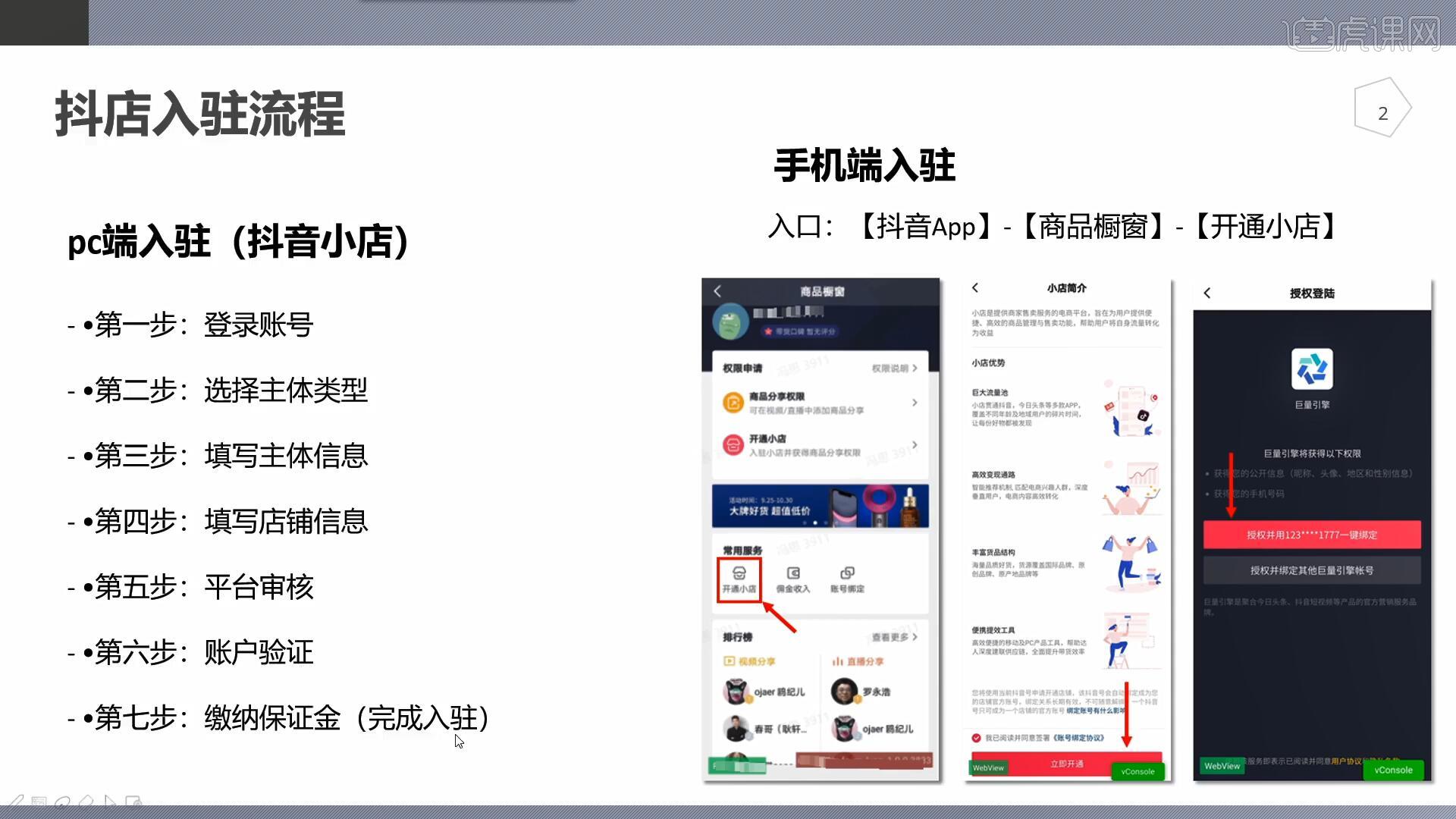This screenshot has width=1456, height=819.
Task: Click 罗永浩 avatar in 直播分享 ranking
Action: tap(844, 692)
